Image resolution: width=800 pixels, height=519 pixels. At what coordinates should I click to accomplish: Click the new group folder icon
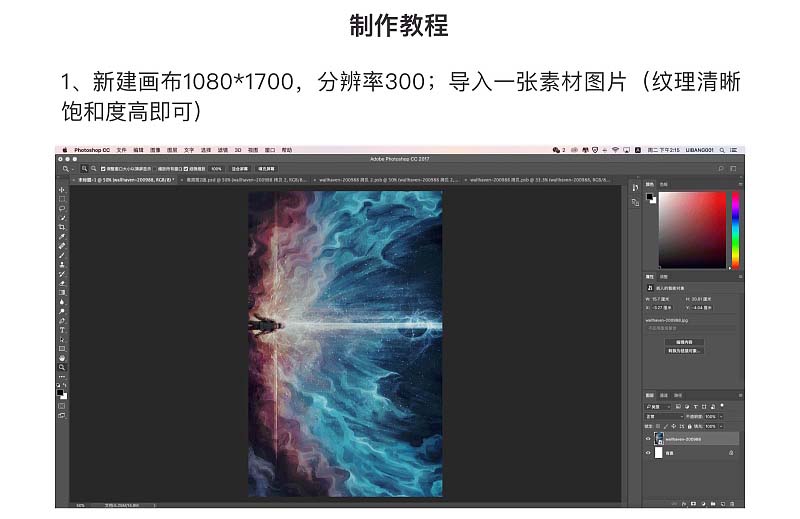click(713, 504)
